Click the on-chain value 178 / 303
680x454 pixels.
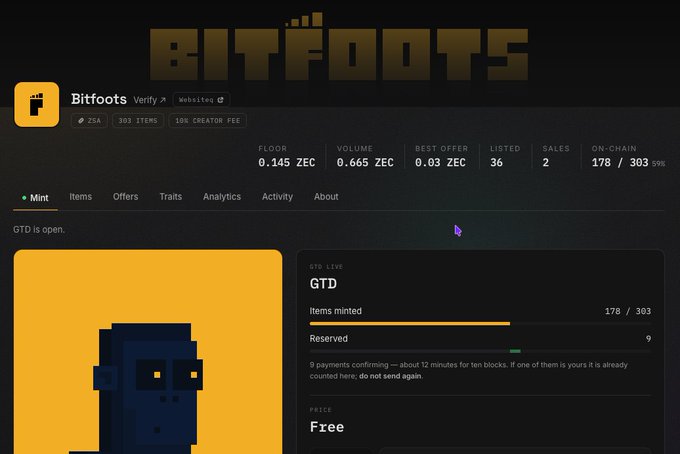(620, 163)
